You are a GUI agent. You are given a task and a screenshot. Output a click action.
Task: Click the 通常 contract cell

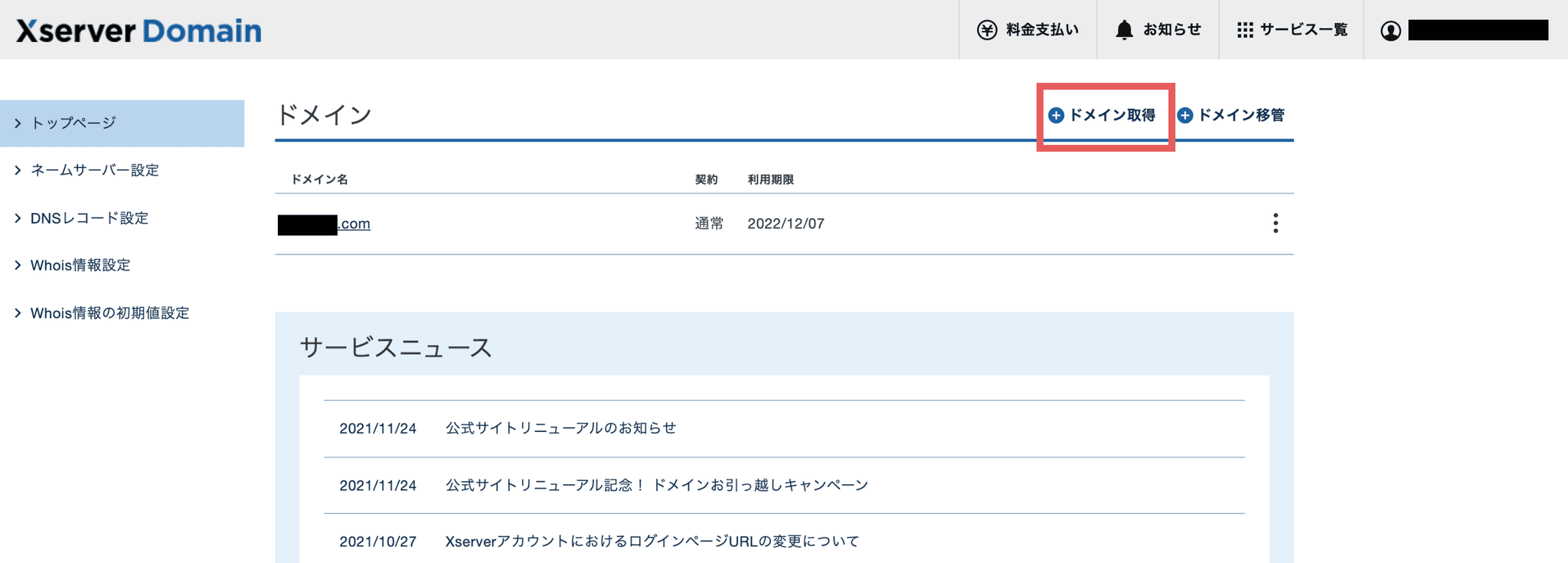click(x=709, y=224)
